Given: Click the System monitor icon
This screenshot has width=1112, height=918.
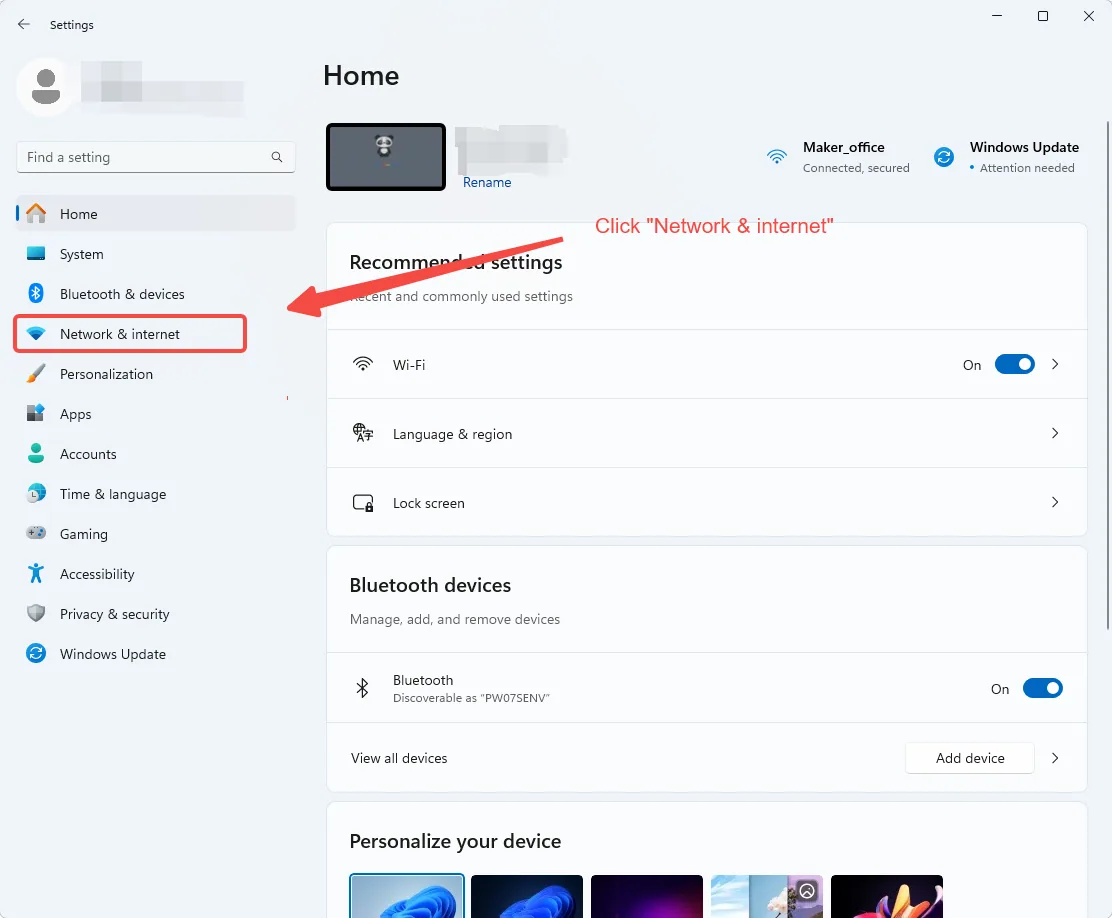Looking at the screenshot, I should tap(35, 253).
